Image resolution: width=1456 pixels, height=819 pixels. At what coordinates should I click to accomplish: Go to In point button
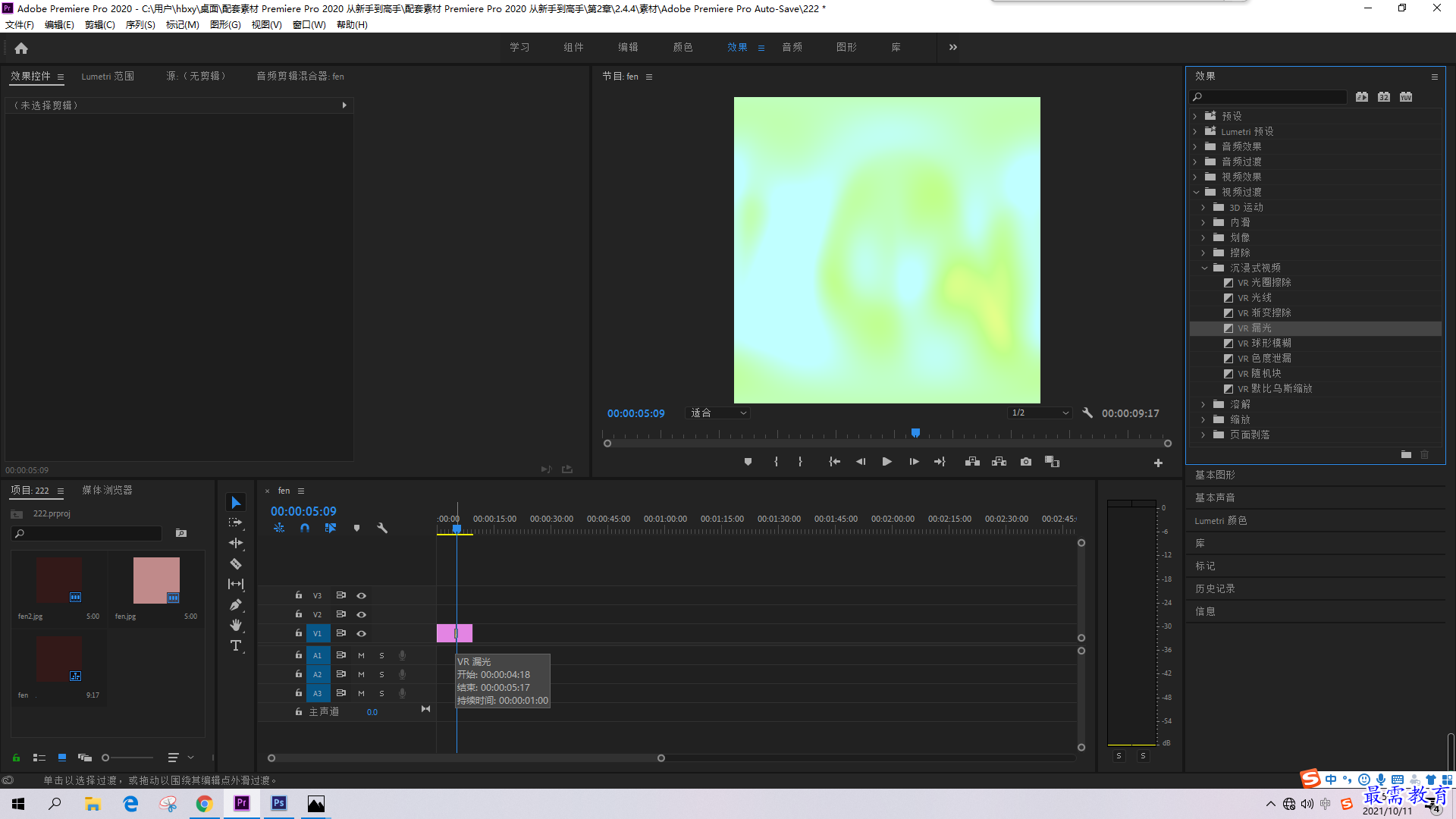pyautogui.click(x=834, y=462)
